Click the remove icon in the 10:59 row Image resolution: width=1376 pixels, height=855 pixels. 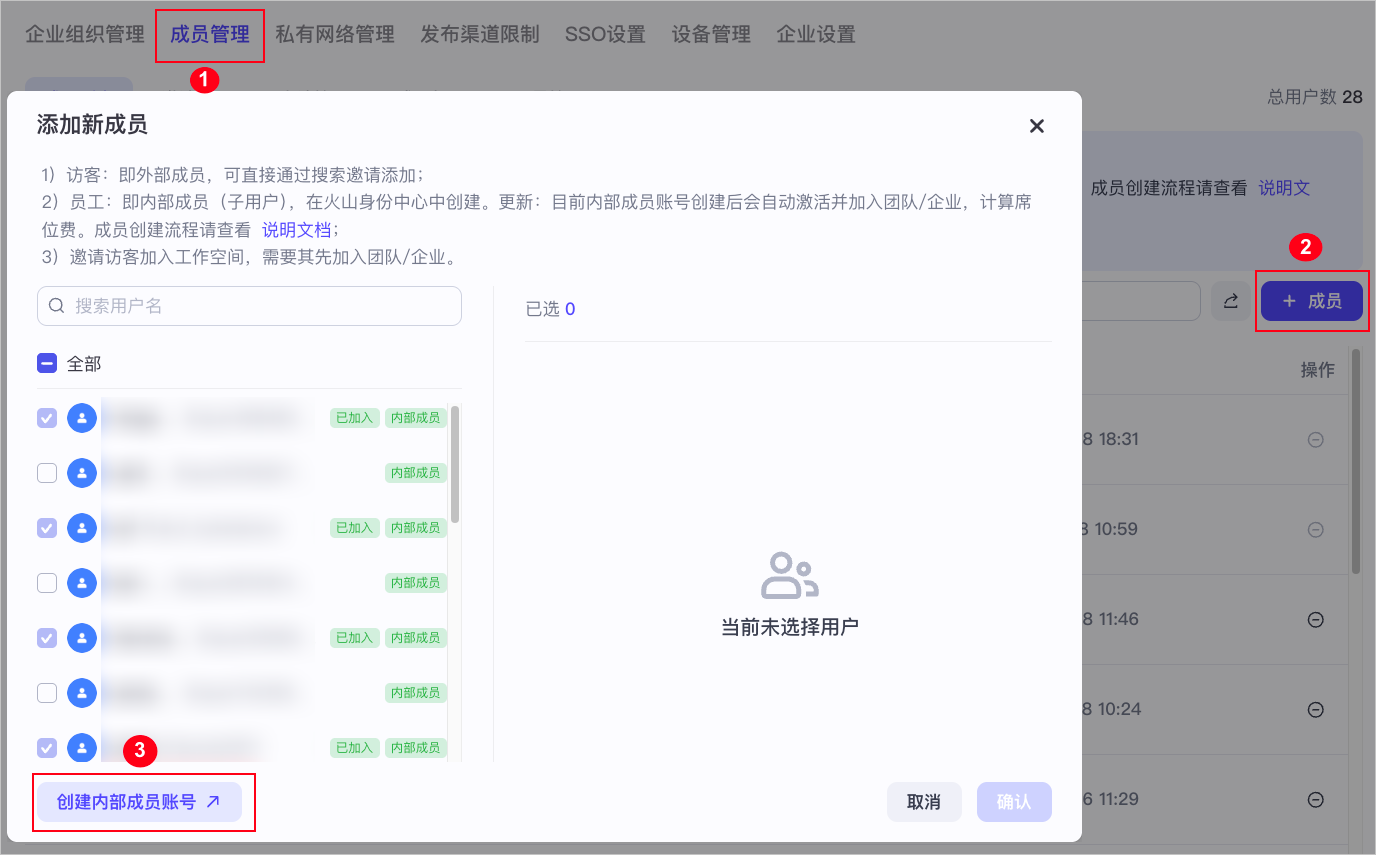tap(1316, 529)
